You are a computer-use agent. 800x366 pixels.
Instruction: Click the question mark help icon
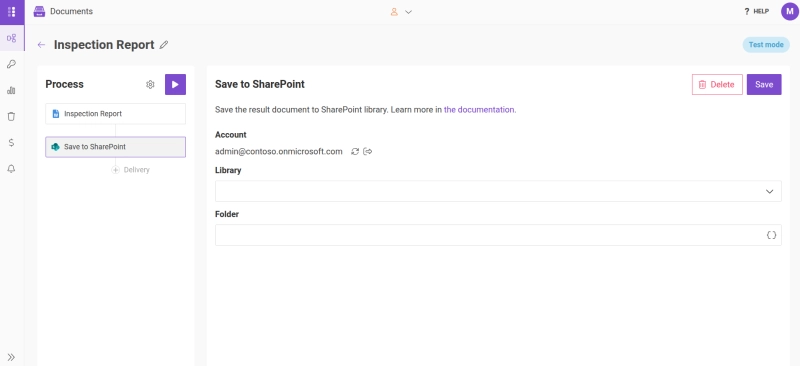coord(747,11)
